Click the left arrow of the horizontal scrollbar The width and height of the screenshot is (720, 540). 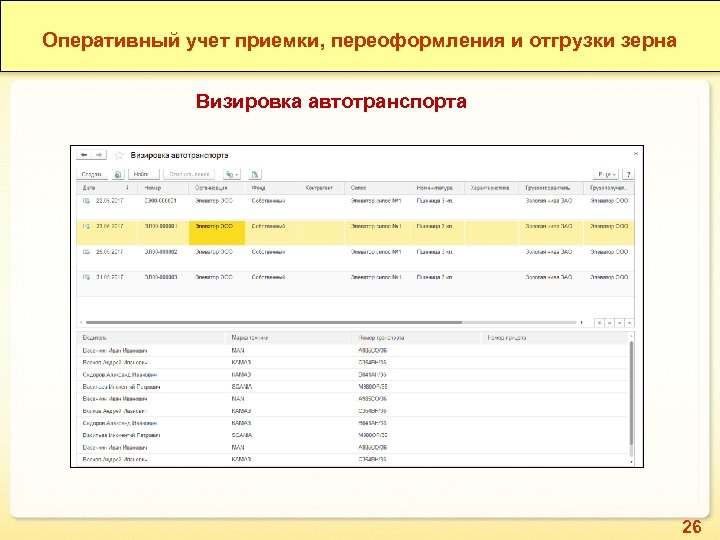(x=81, y=322)
